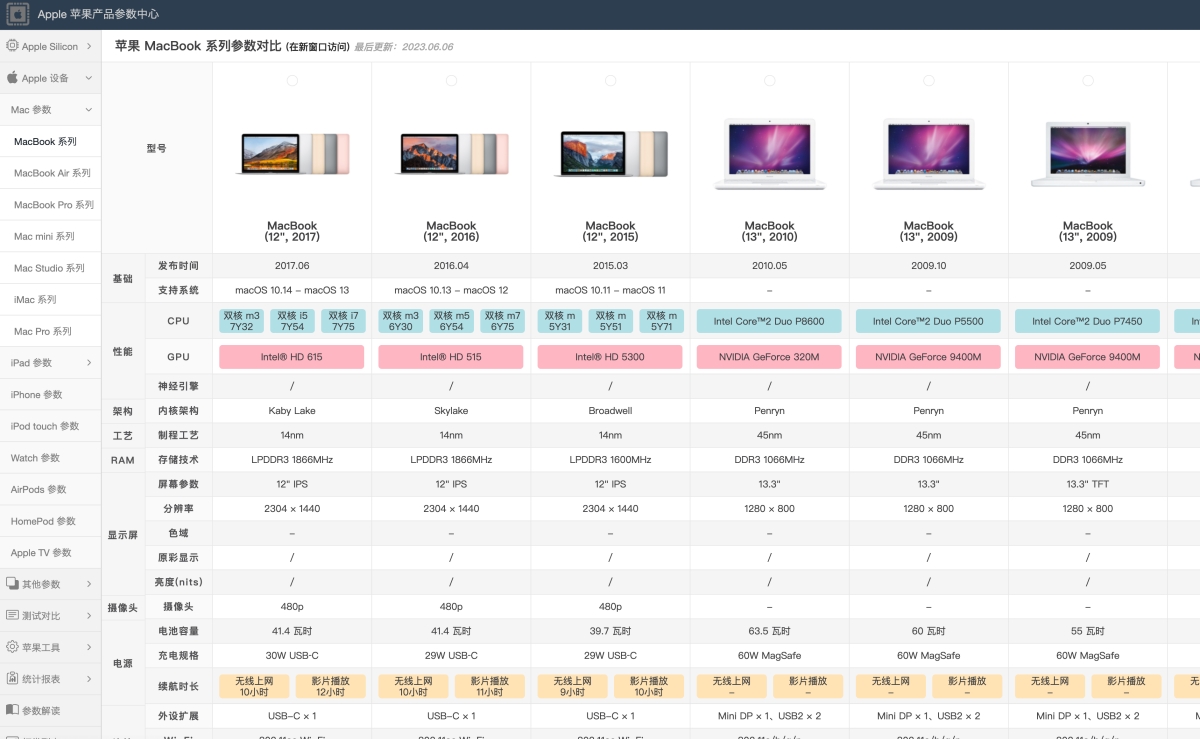Open AirPods 参数 in sidebar
This screenshot has height=739, width=1200.
coord(50,490)
